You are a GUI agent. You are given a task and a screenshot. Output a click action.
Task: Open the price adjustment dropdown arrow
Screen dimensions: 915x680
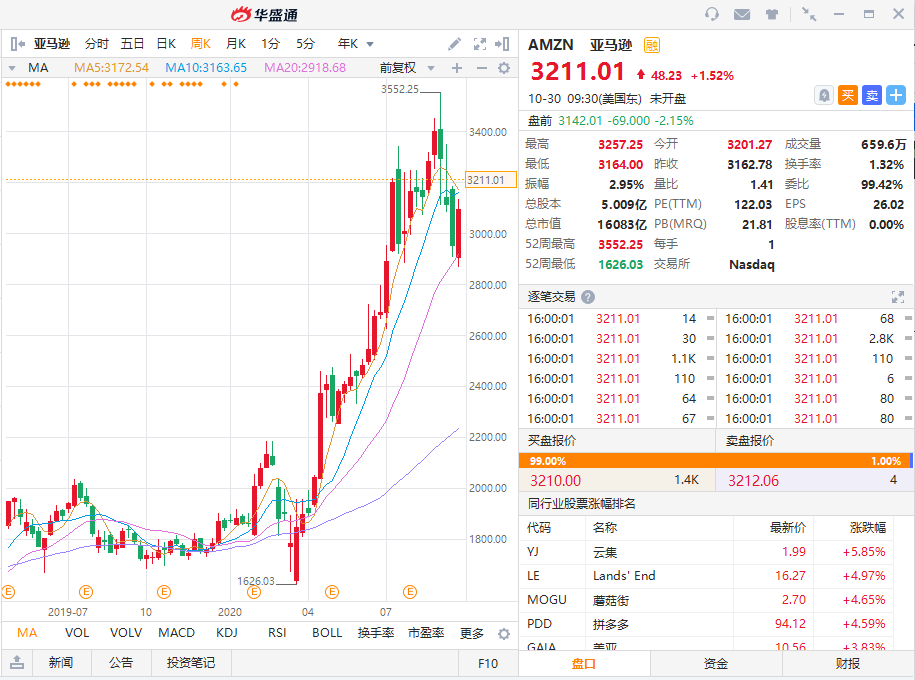(431, 68)
